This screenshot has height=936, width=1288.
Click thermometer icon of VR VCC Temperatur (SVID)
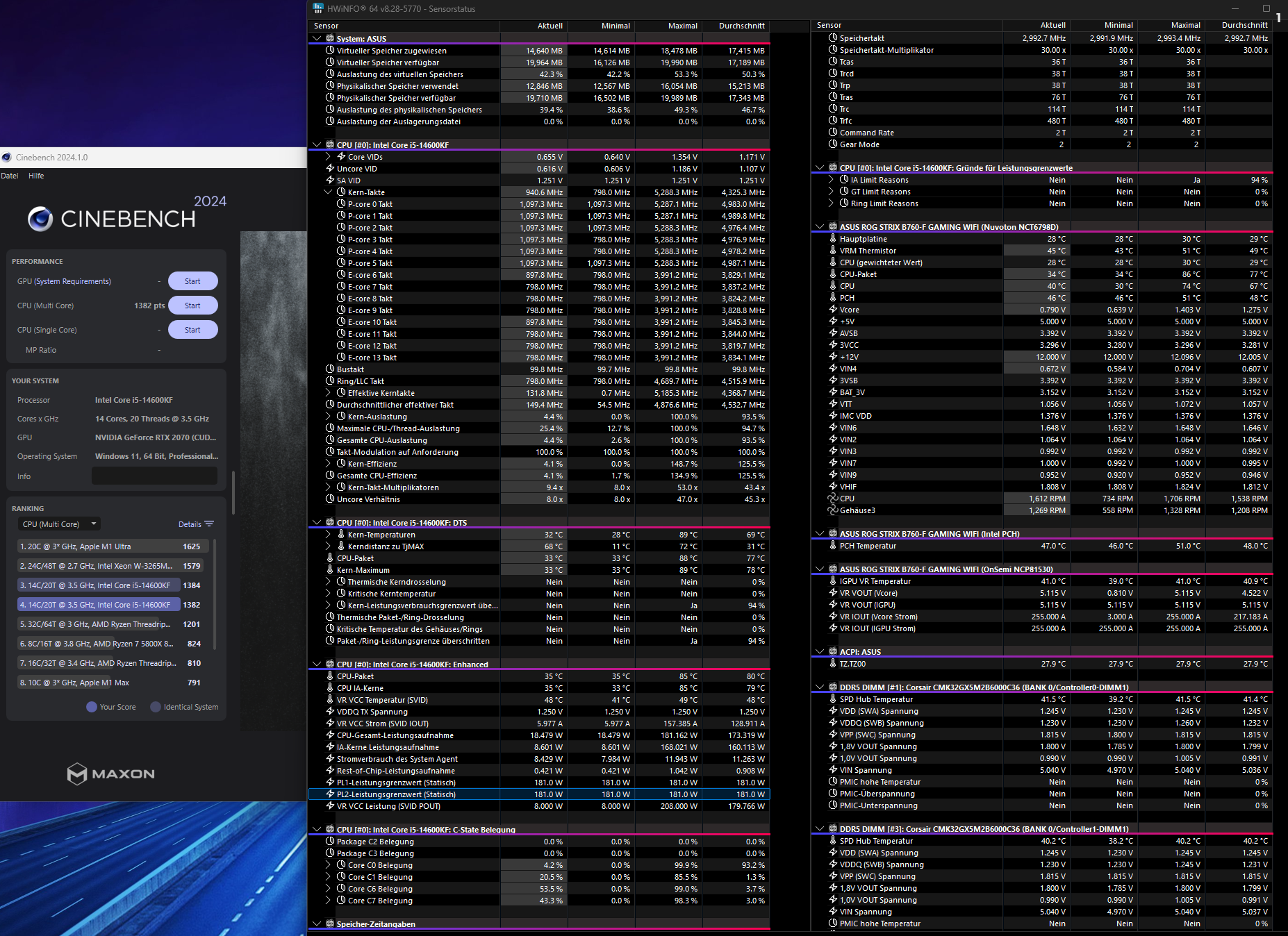331,700
